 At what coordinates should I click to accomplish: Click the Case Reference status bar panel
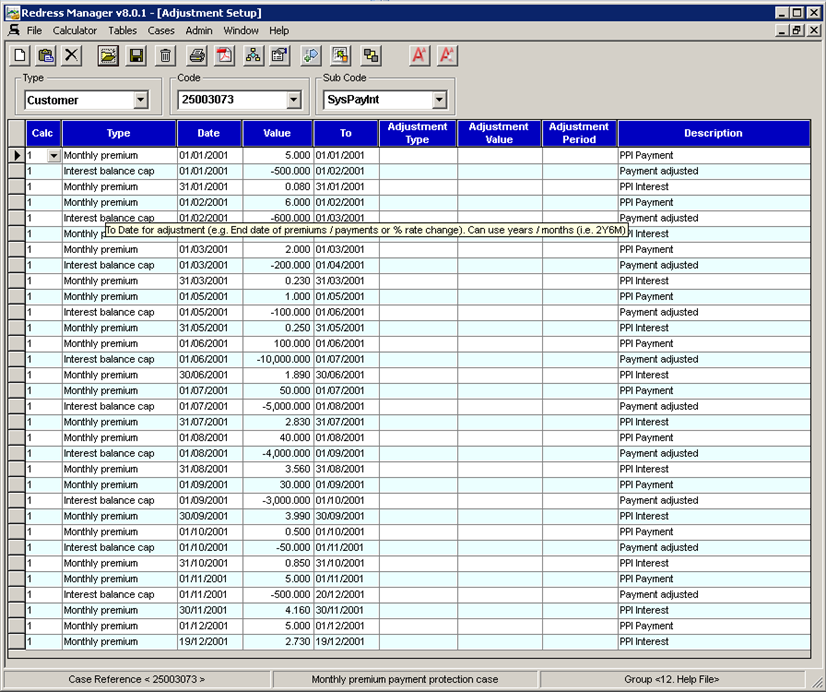137,679
